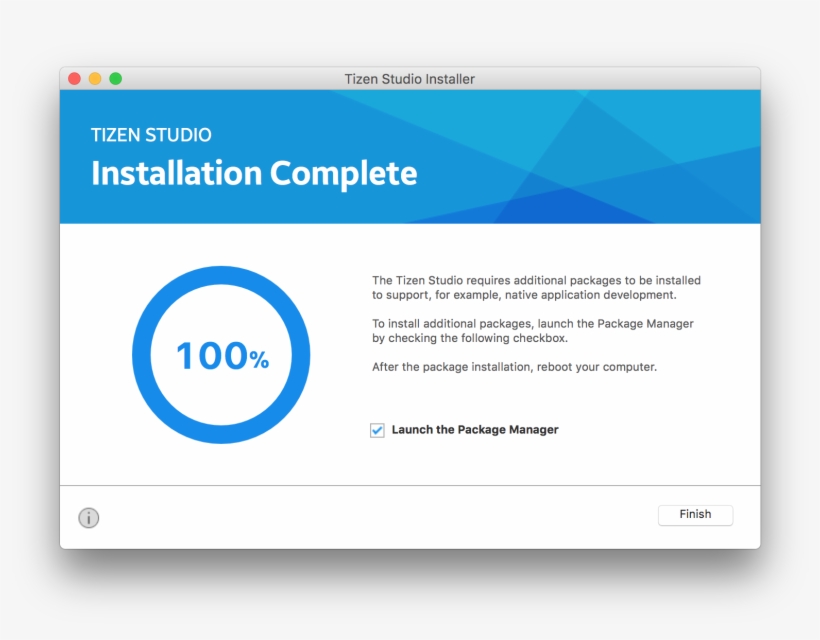Click the 'requires additional packages' paragraph

pos(536,288)
